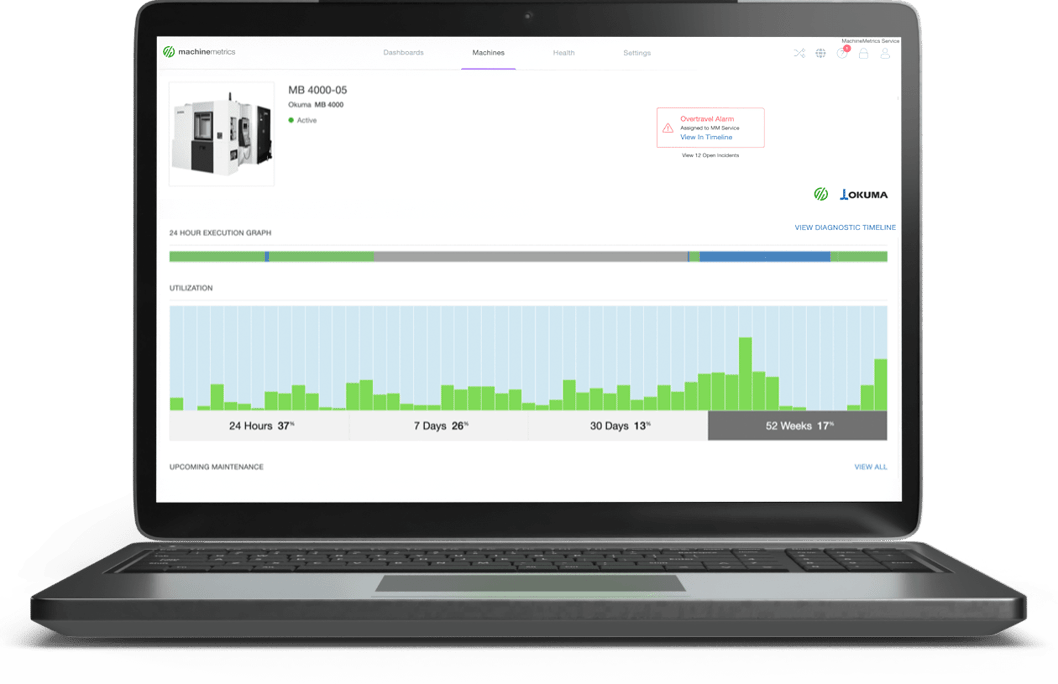Go to the Settings tab
The image size is (1058, 684).
point(637,53)
